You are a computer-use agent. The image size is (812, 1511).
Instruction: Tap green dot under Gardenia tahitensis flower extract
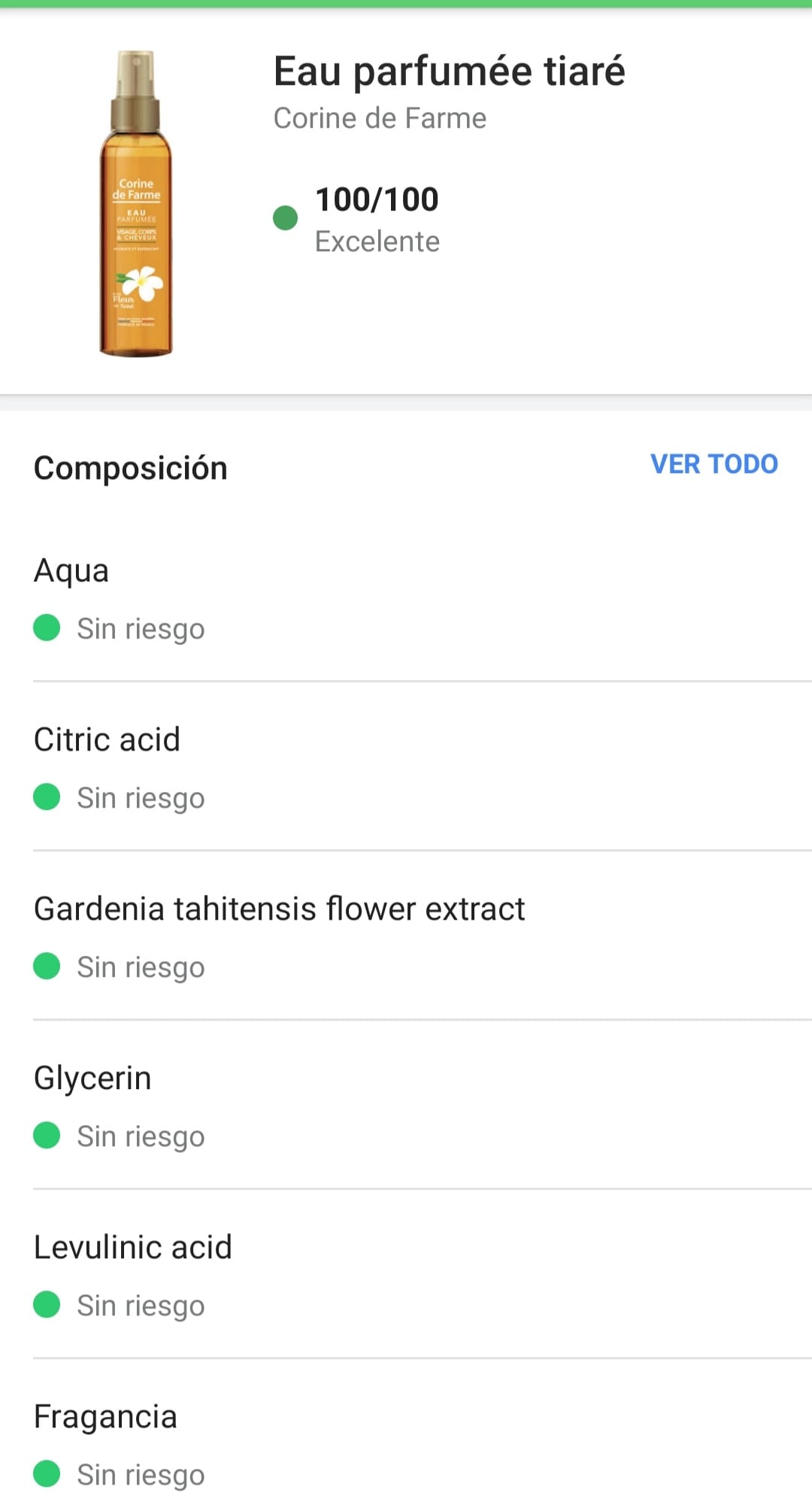[47, 966]
